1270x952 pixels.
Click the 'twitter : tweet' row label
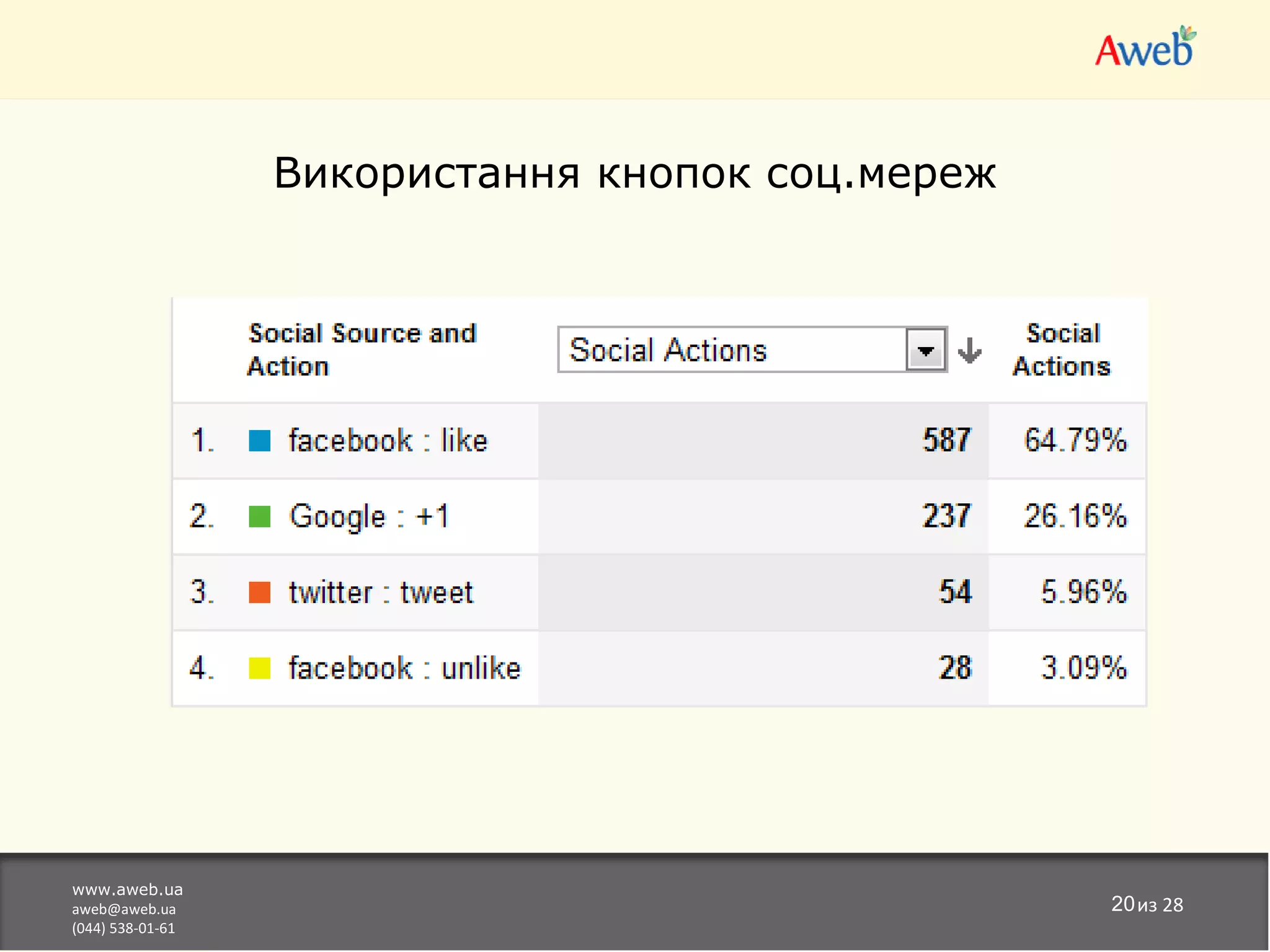point(381,592)
